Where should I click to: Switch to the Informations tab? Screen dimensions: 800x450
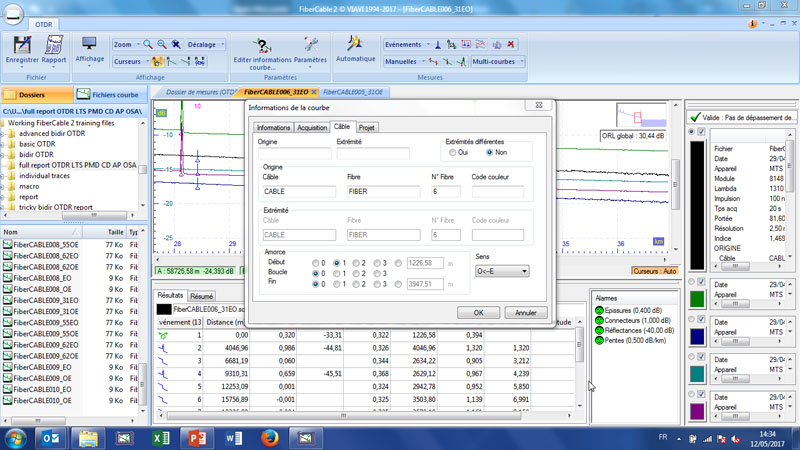click(273, 128)
